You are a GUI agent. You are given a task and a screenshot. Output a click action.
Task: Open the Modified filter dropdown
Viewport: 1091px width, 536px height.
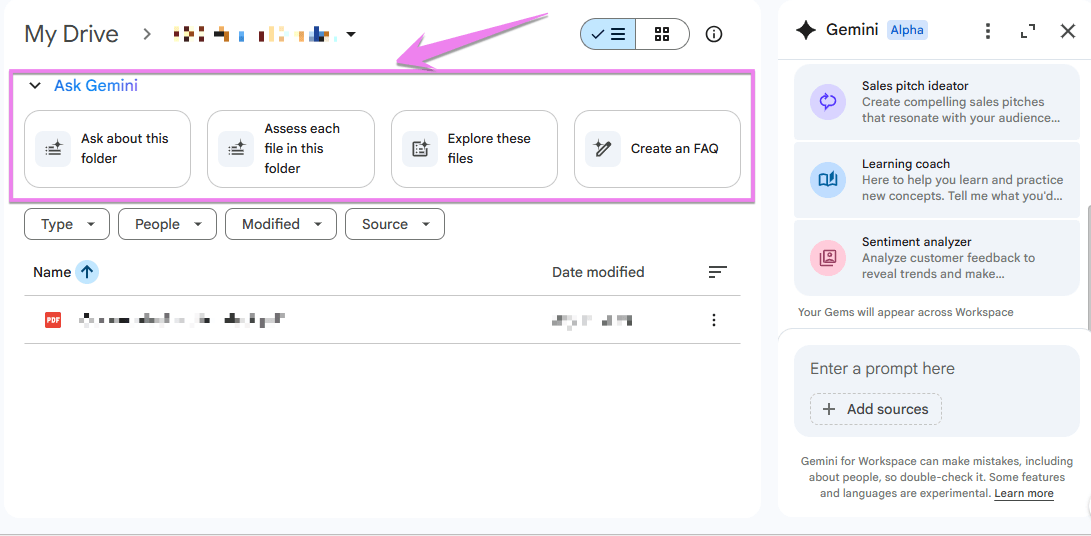coord(281,224)
